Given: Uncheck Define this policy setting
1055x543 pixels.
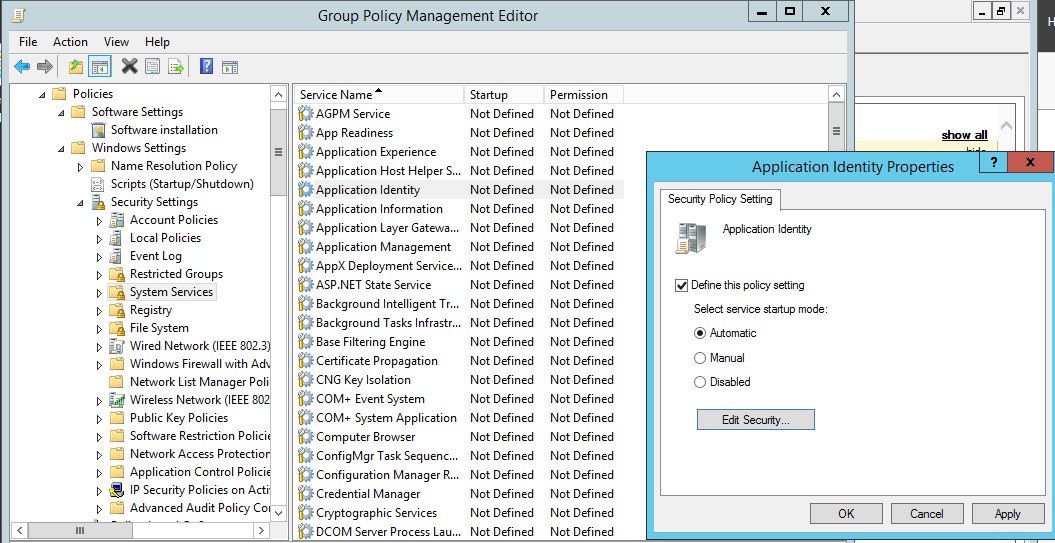Looking at the screenshot, I should [682, 286].
